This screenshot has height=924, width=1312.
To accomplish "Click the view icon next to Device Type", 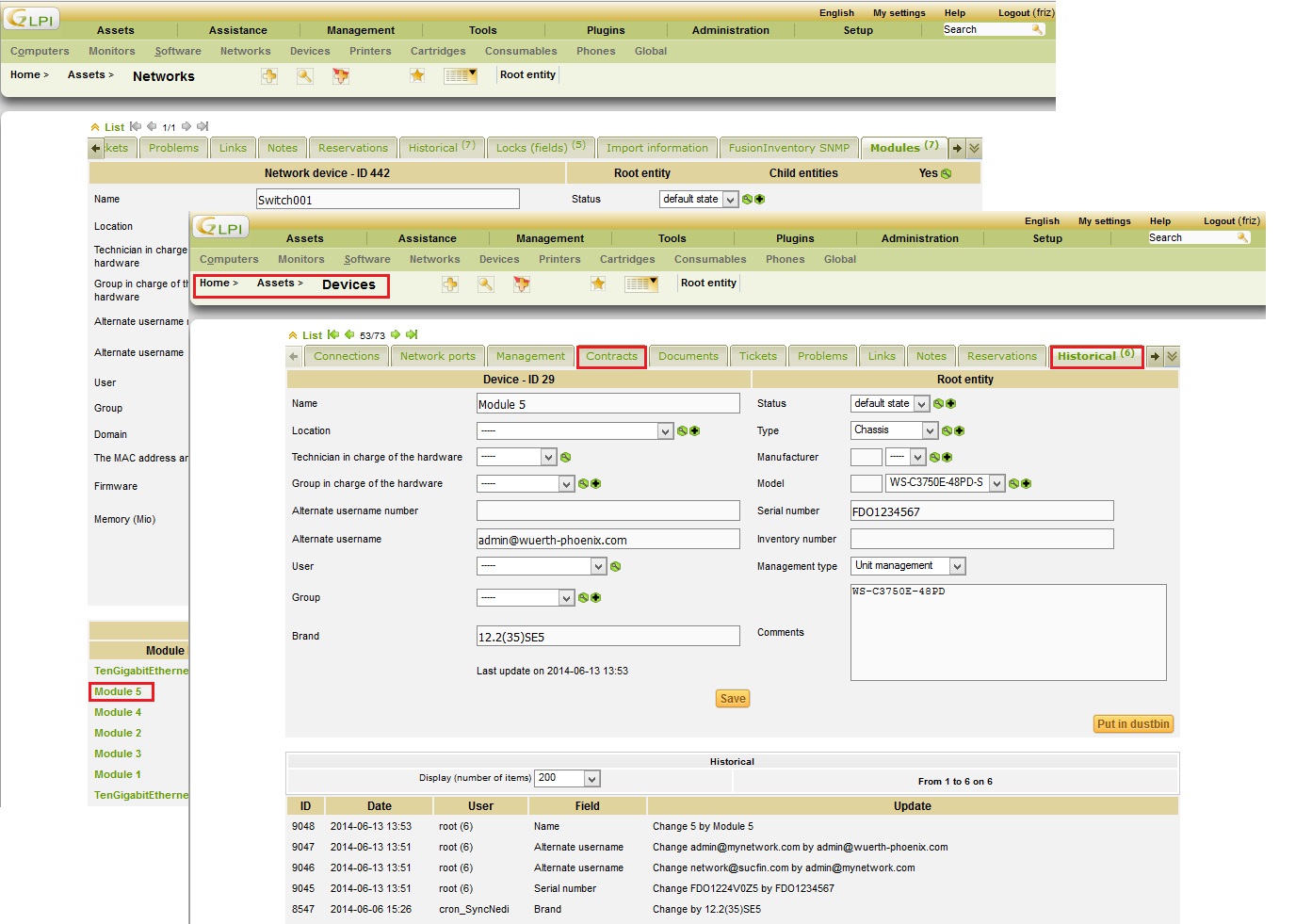I will [948, 430].
